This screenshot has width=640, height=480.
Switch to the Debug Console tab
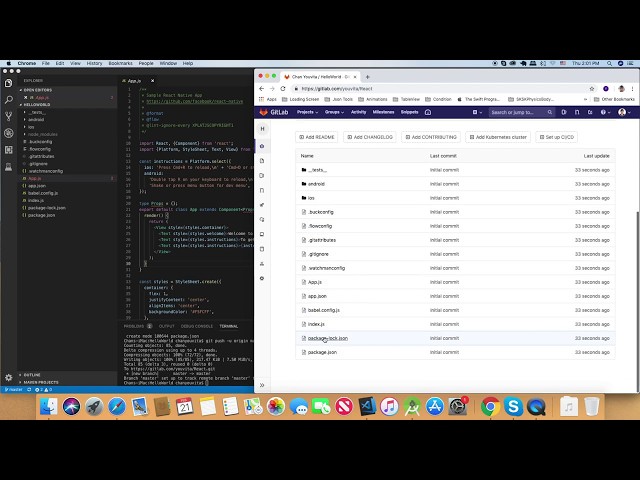197,326
